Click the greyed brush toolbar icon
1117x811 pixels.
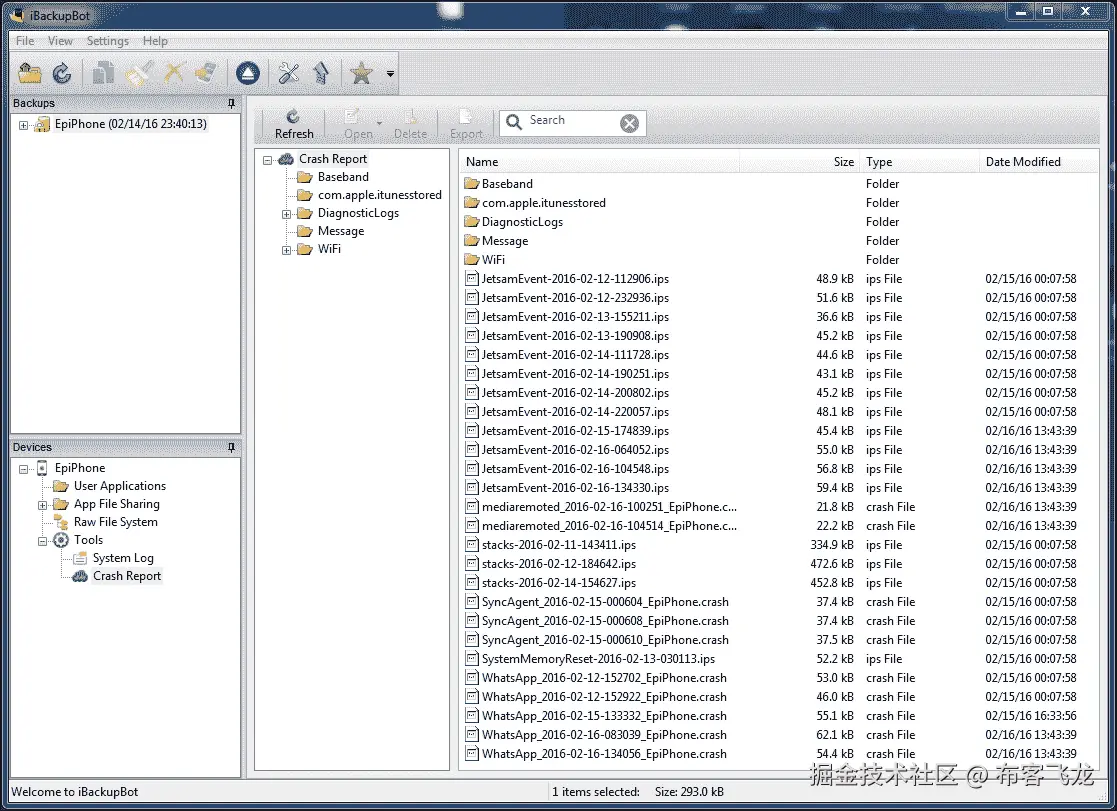pos(139,73)
